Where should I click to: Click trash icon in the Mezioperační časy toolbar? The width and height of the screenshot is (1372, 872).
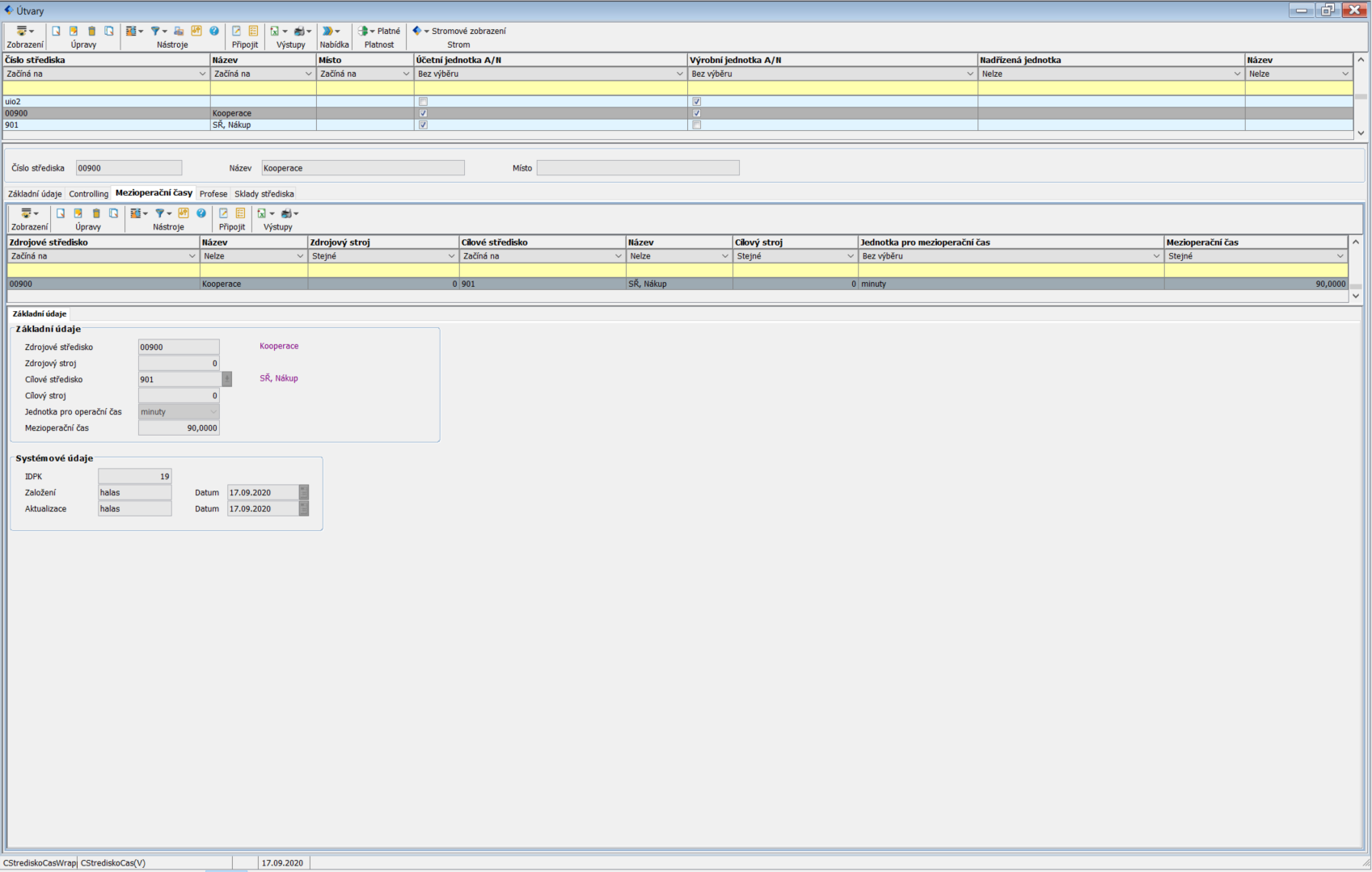96,213
